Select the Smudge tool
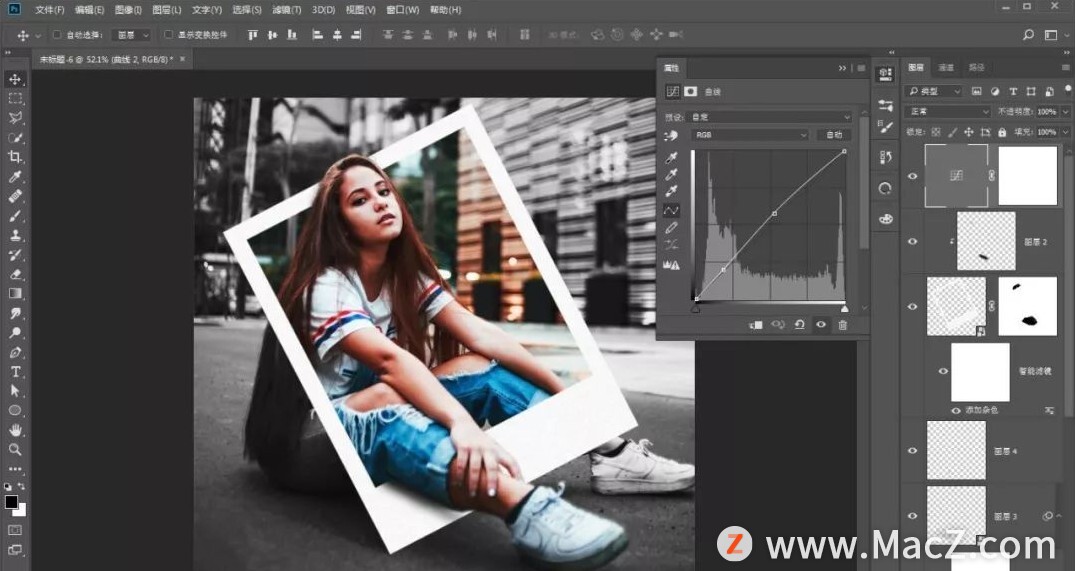1075x571 pixels. coord(15,313)
